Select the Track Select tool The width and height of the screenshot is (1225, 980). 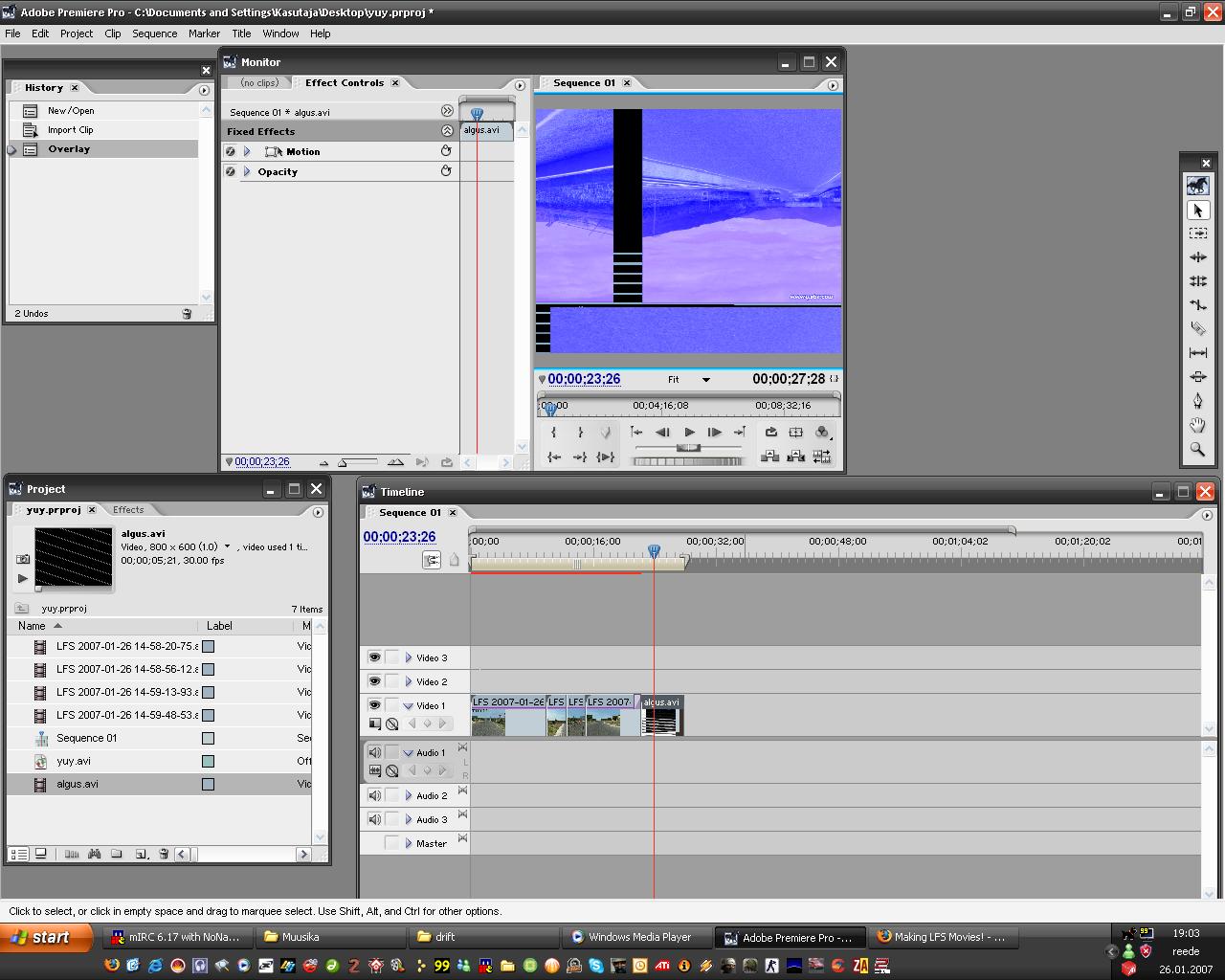point(1197,234)
